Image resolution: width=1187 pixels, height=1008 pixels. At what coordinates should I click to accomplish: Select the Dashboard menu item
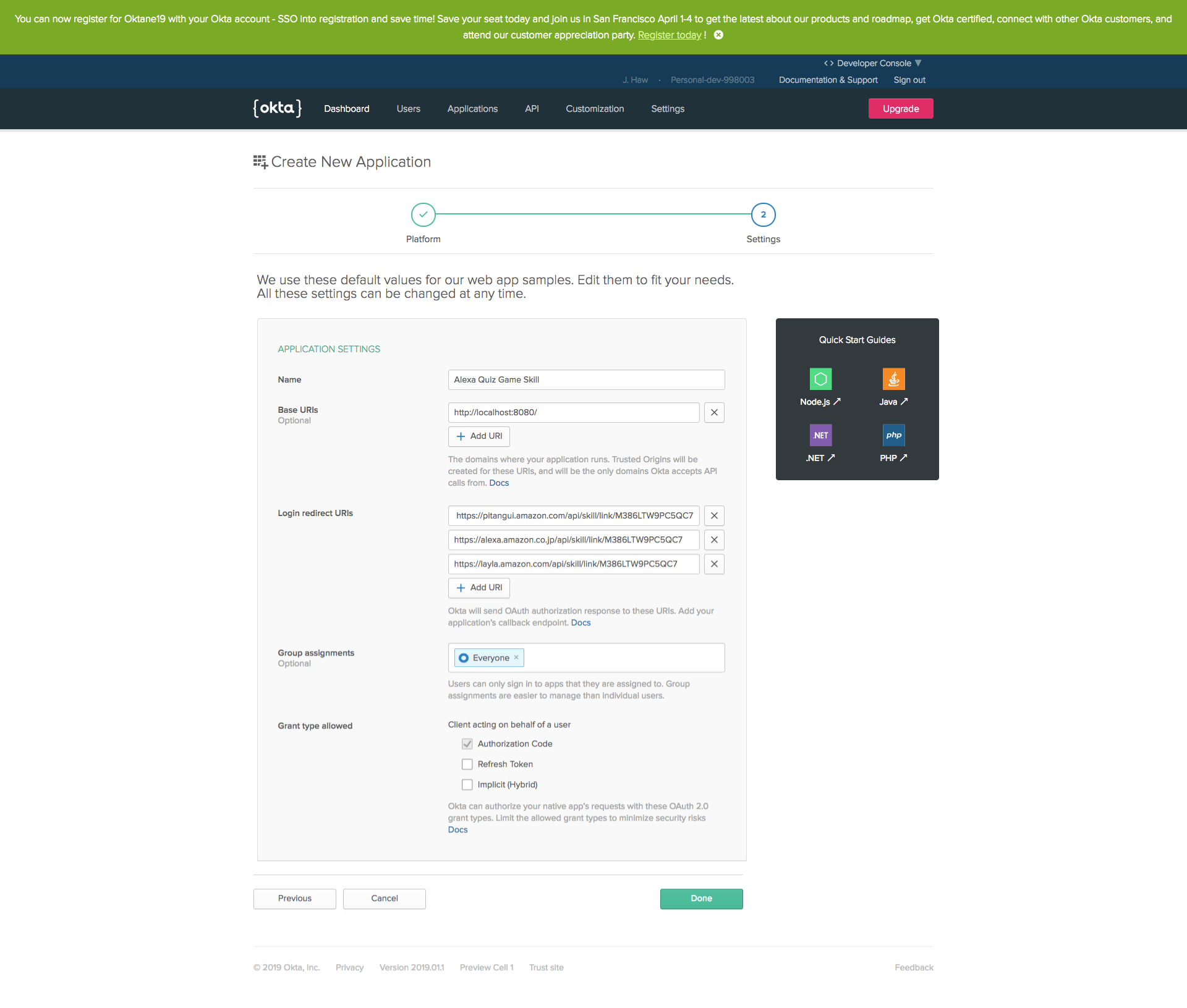click(x=346, y=108)
